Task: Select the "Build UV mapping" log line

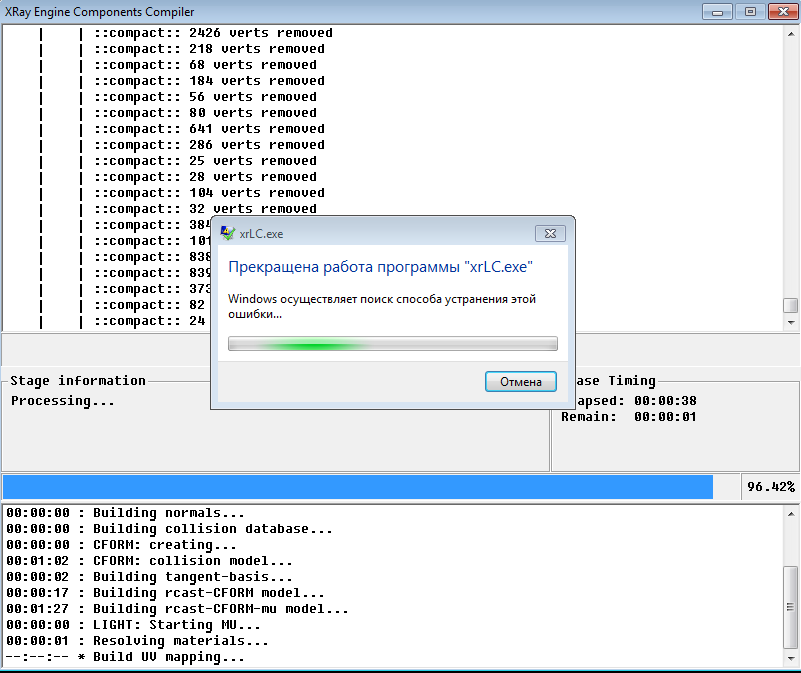Action: pyautogui.click(x=168, y=657)
